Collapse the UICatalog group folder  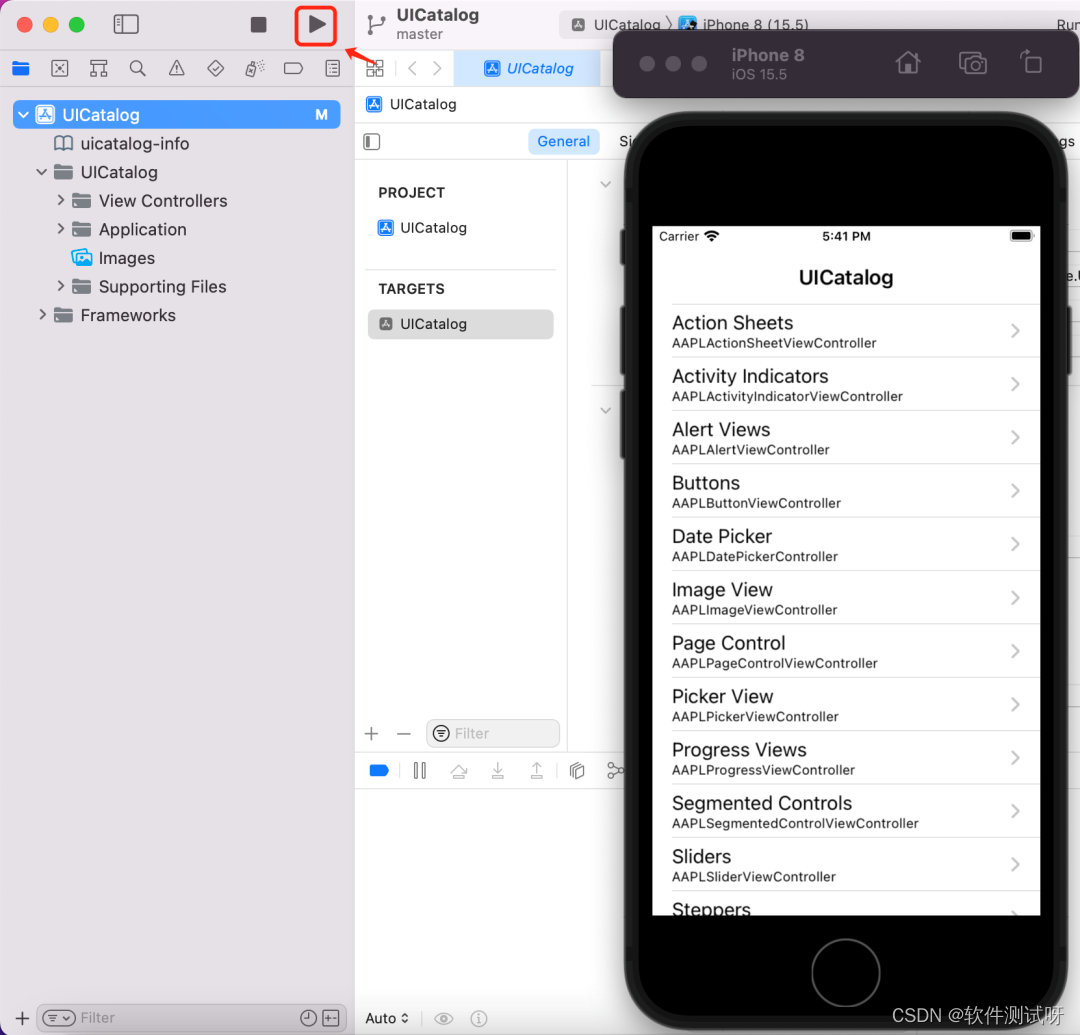tap(42, 172)
